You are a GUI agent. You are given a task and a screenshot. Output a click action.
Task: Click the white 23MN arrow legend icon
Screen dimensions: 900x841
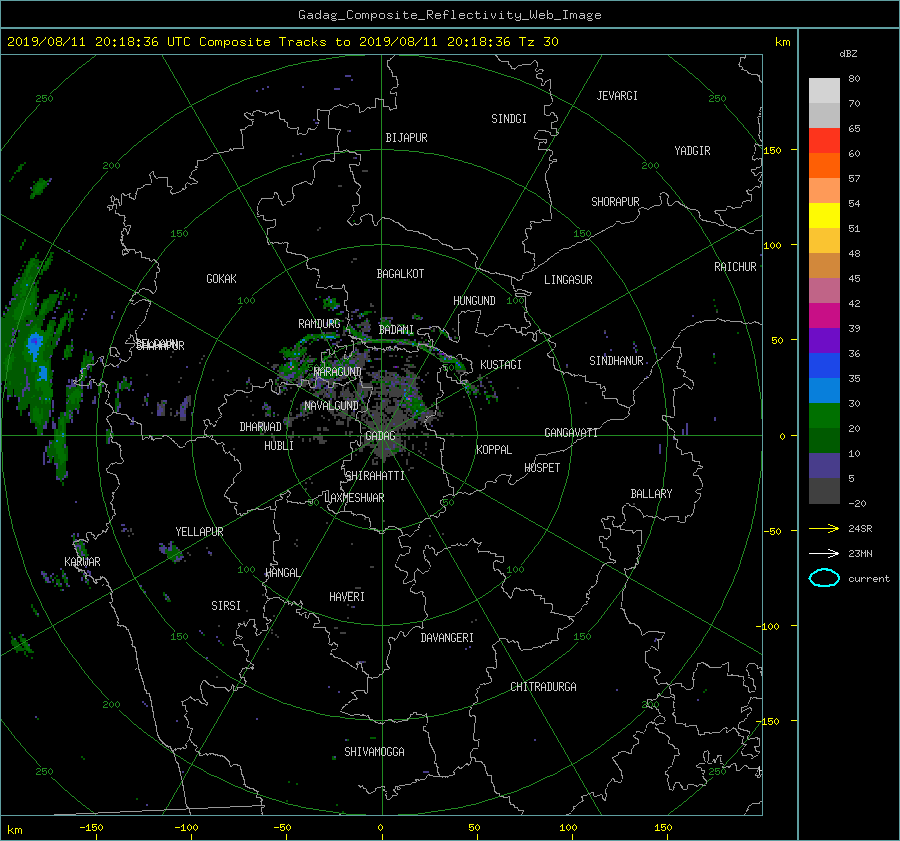(824, 553)
